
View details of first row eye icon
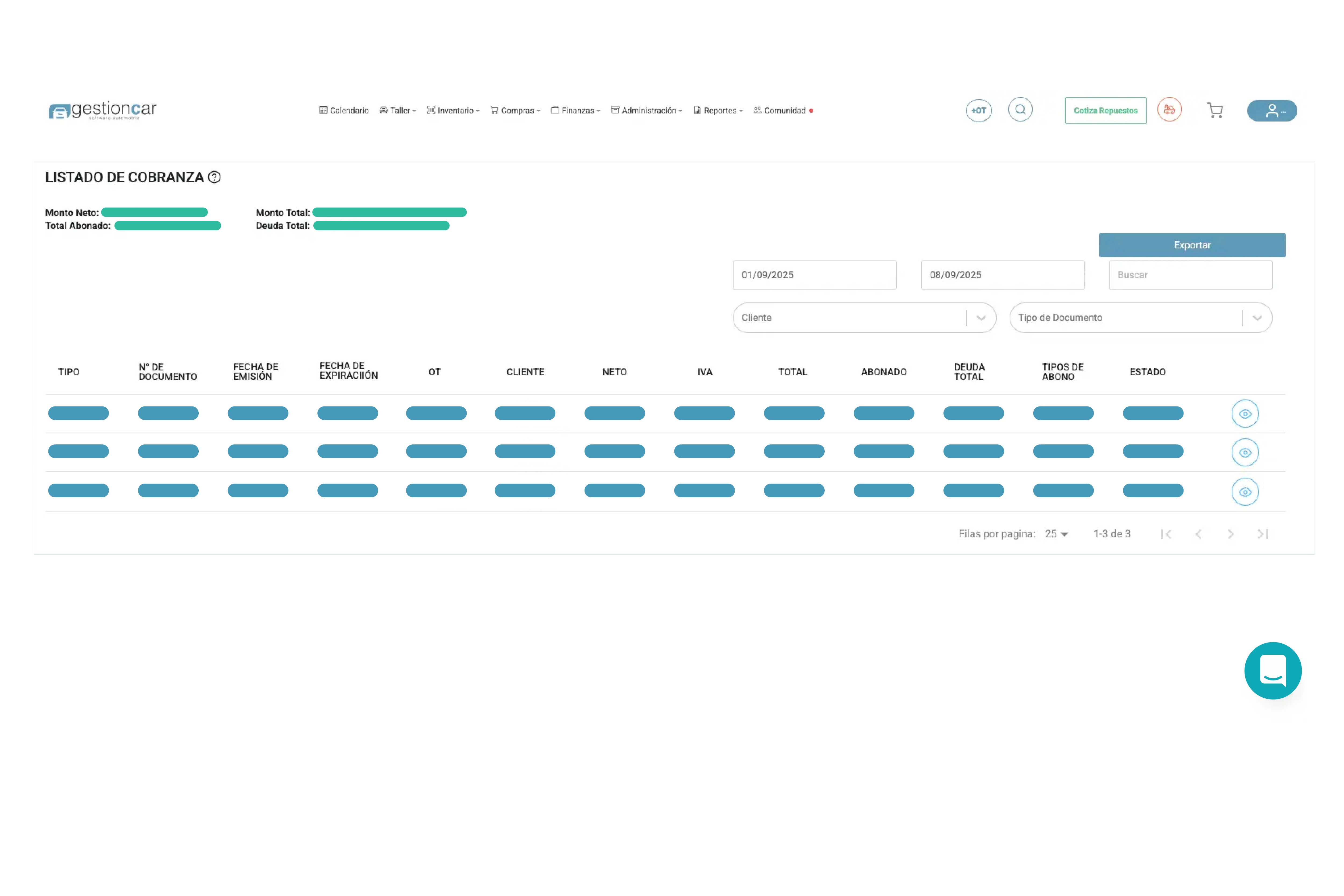click(x=1245, y=414)
